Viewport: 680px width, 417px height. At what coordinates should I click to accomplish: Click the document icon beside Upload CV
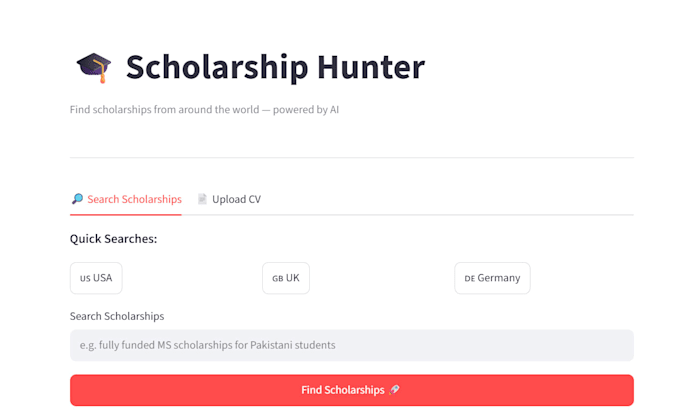(202, 199)
